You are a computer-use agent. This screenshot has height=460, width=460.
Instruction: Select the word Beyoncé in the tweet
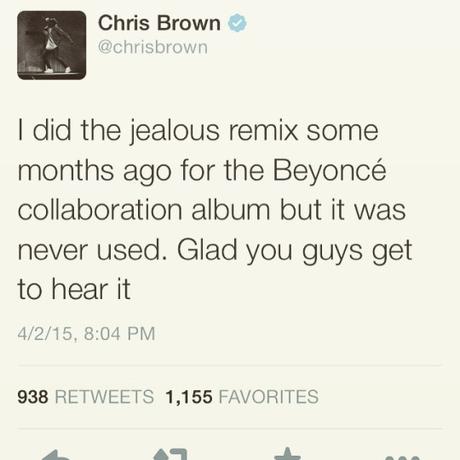(x=329, y=171)
